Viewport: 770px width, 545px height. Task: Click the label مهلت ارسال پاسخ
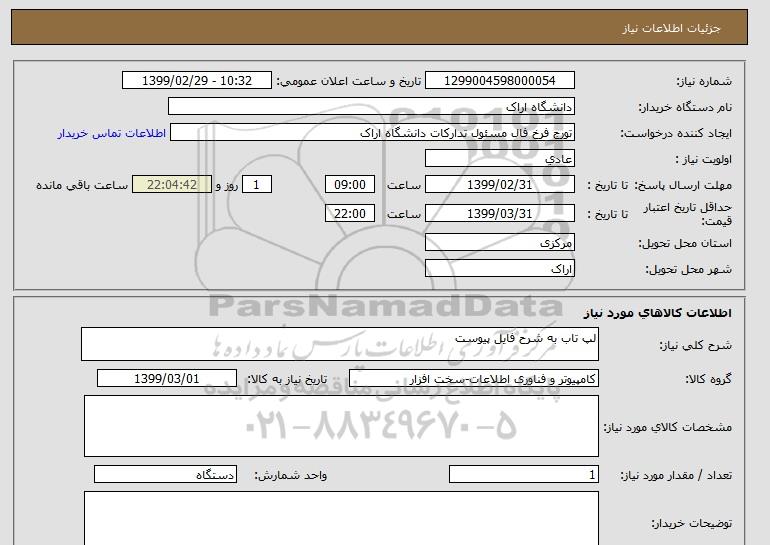pyautogui.click(x=684, y=185)
